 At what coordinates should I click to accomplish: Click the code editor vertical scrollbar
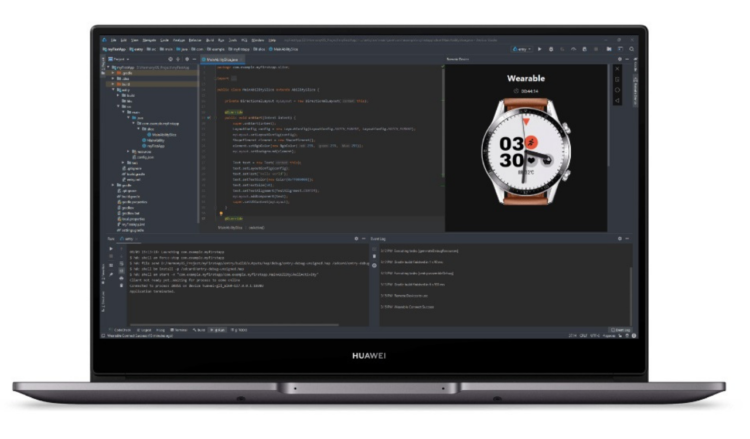[x=443, y=122]
